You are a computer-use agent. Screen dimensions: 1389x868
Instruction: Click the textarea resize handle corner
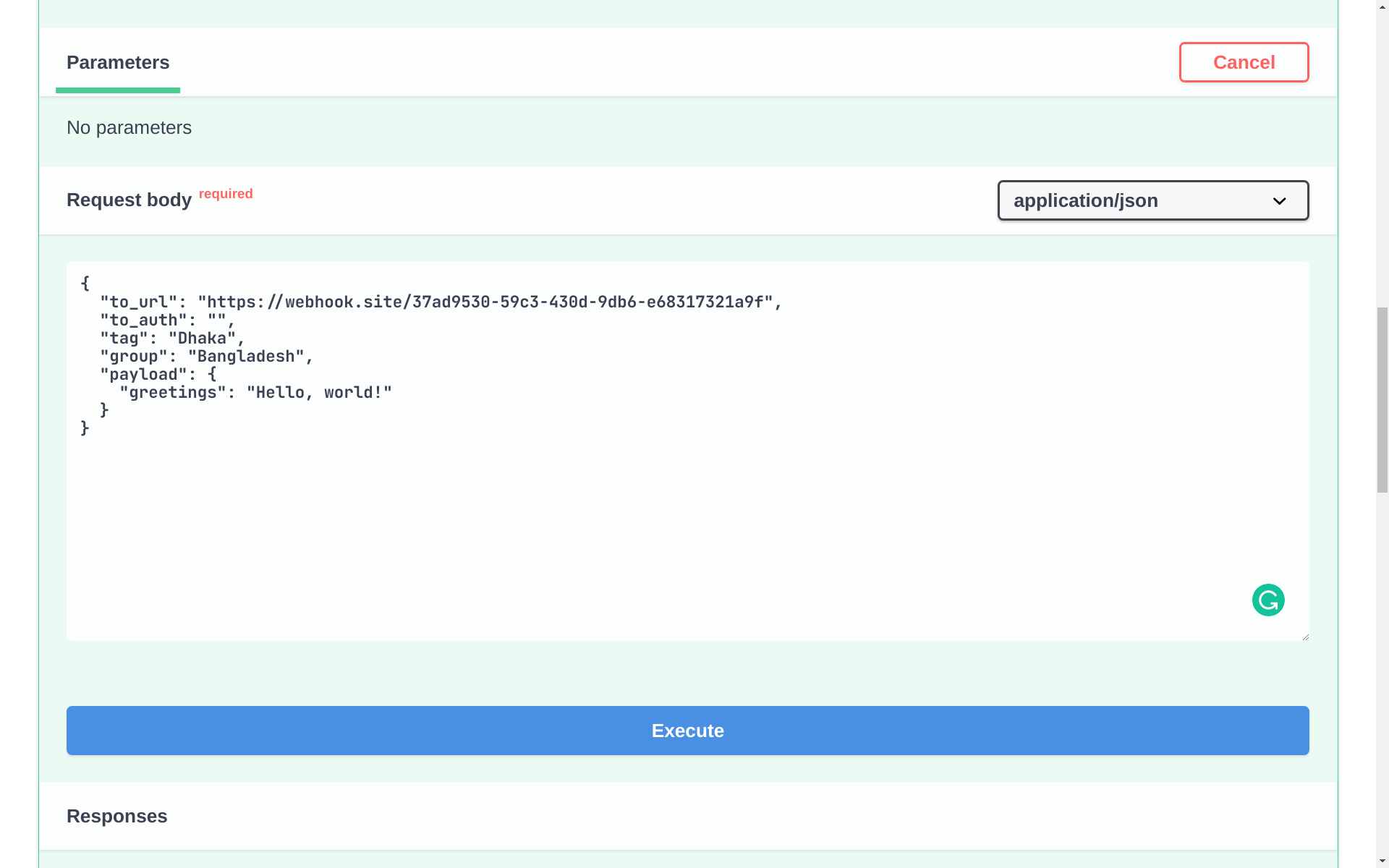(x=1305, y=637)
